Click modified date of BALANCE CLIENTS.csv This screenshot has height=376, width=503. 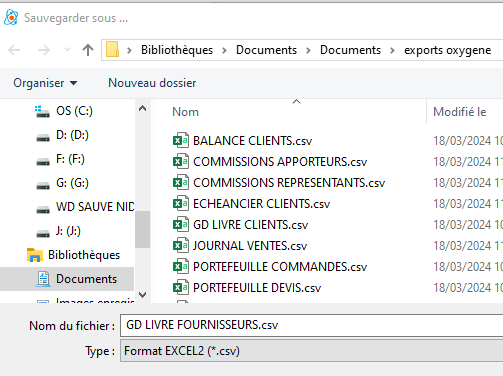(x=468, y=141)
